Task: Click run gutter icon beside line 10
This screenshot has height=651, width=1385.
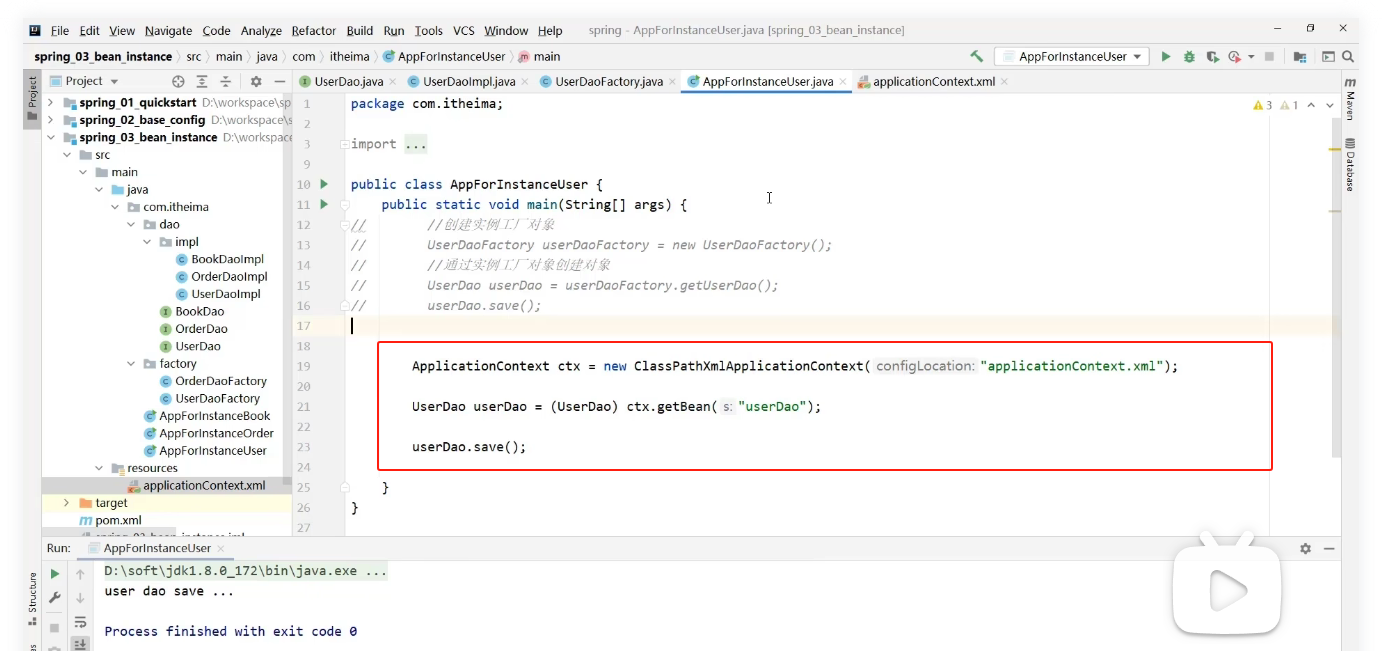Action: pyautogui.click(x=324, y=184)
